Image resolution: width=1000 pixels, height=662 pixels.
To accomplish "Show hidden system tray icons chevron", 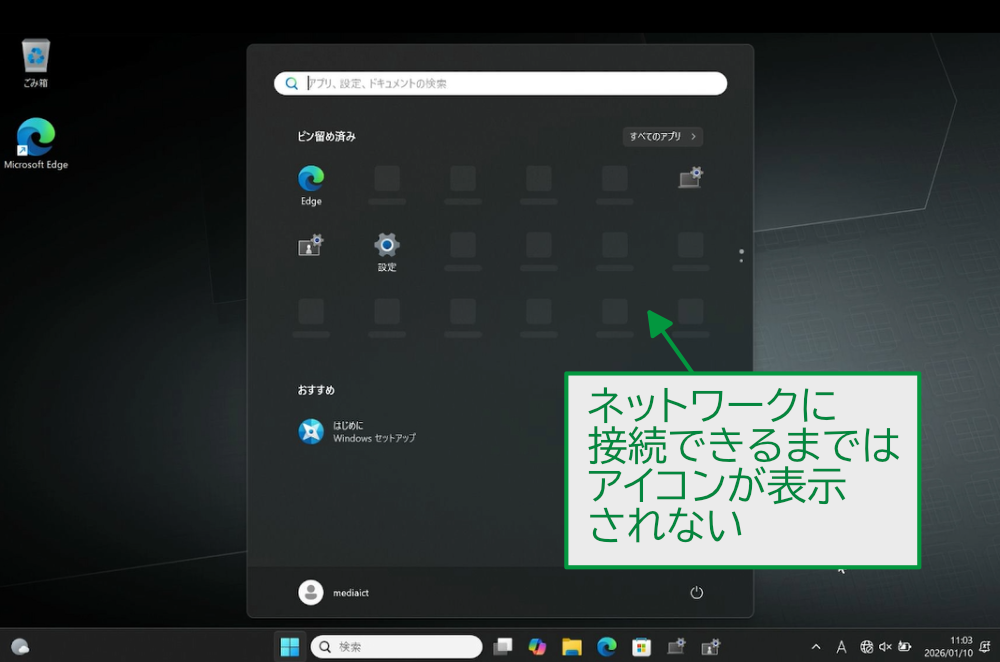I will pos(816,647).
